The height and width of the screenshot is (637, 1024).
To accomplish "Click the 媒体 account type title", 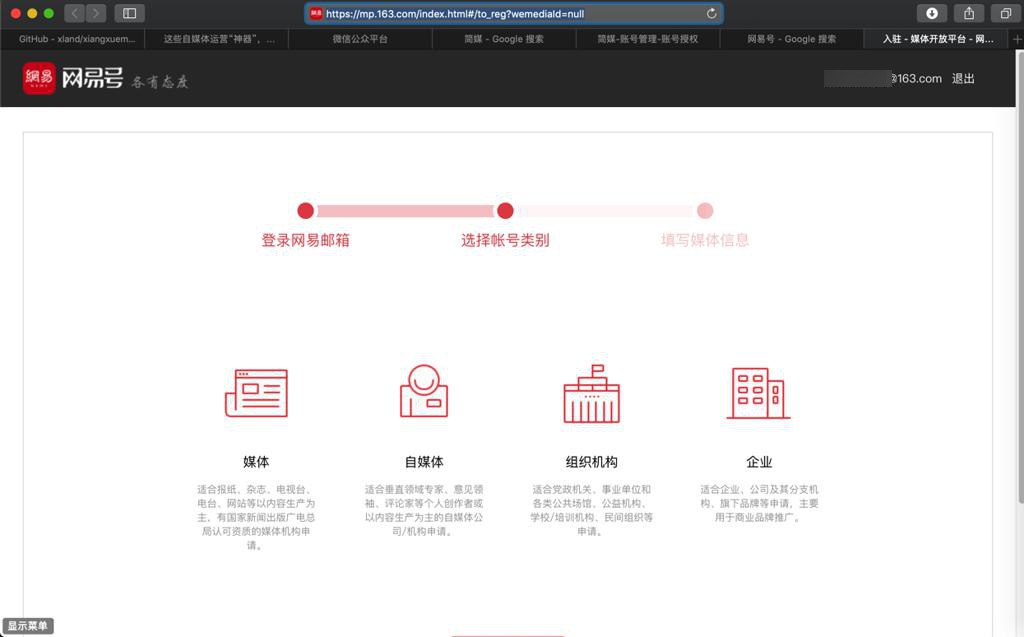I will coord(256,462).
